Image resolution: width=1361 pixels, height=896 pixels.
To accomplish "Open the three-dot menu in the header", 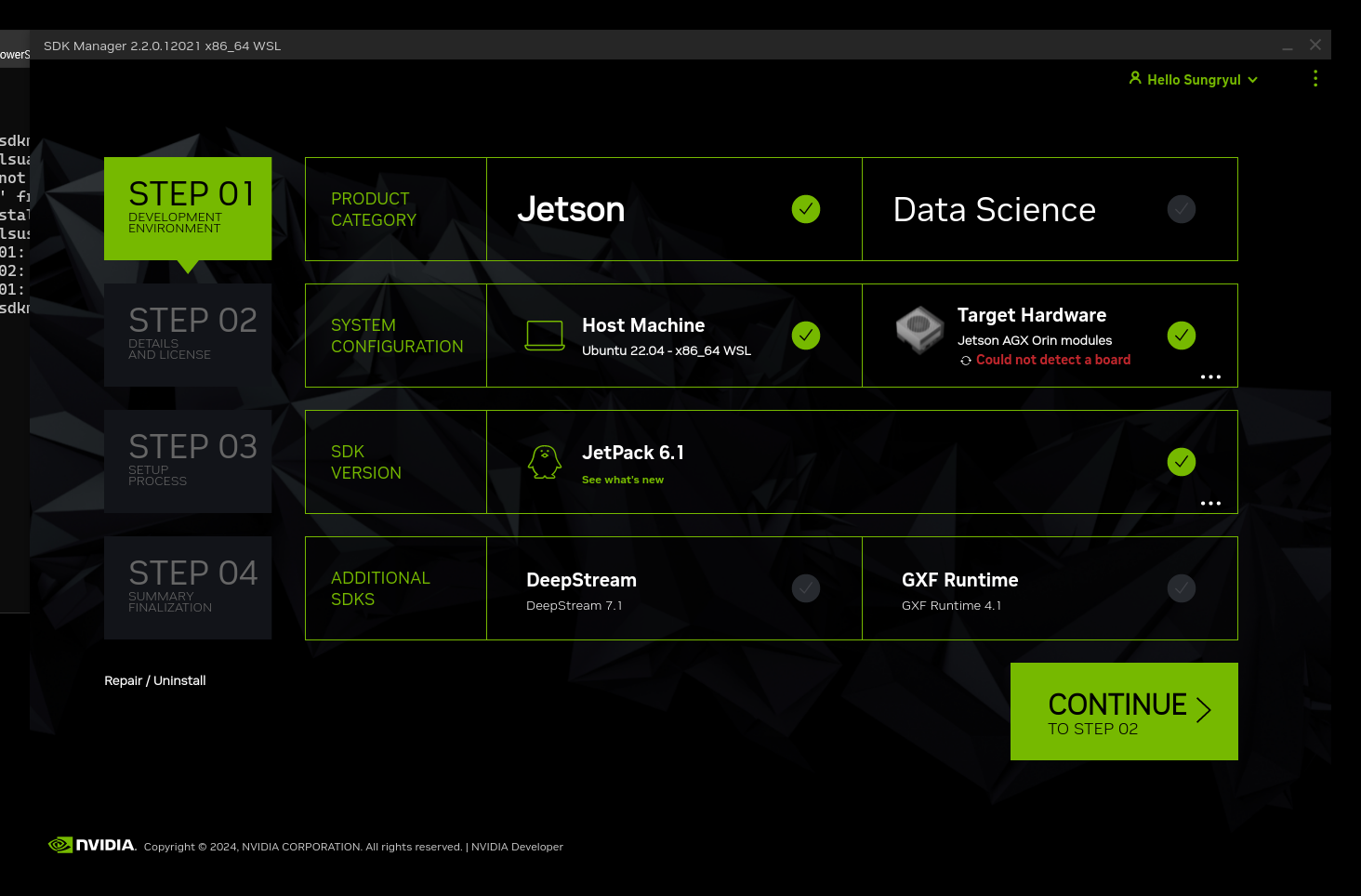I will [1315, 78].
